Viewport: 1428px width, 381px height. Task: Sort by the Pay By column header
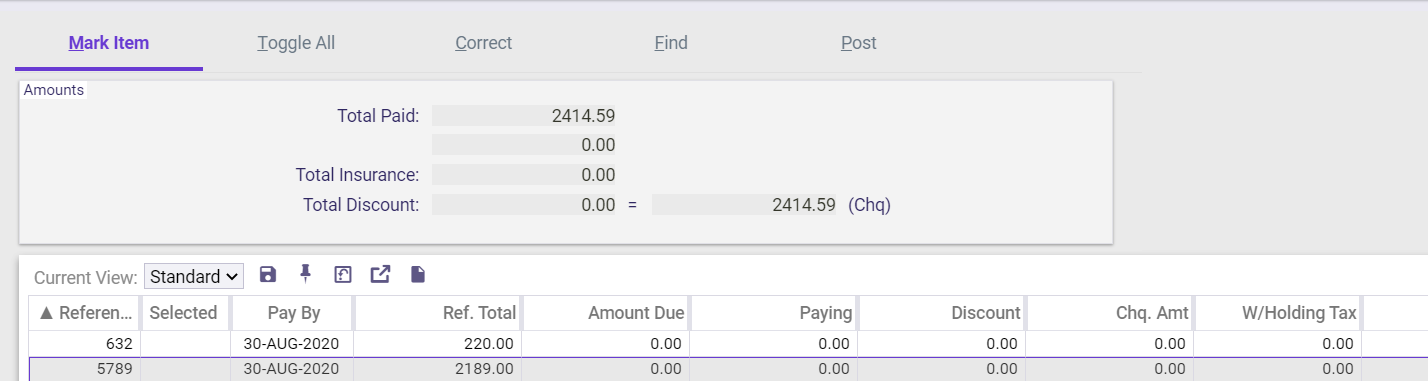(293, 313)
